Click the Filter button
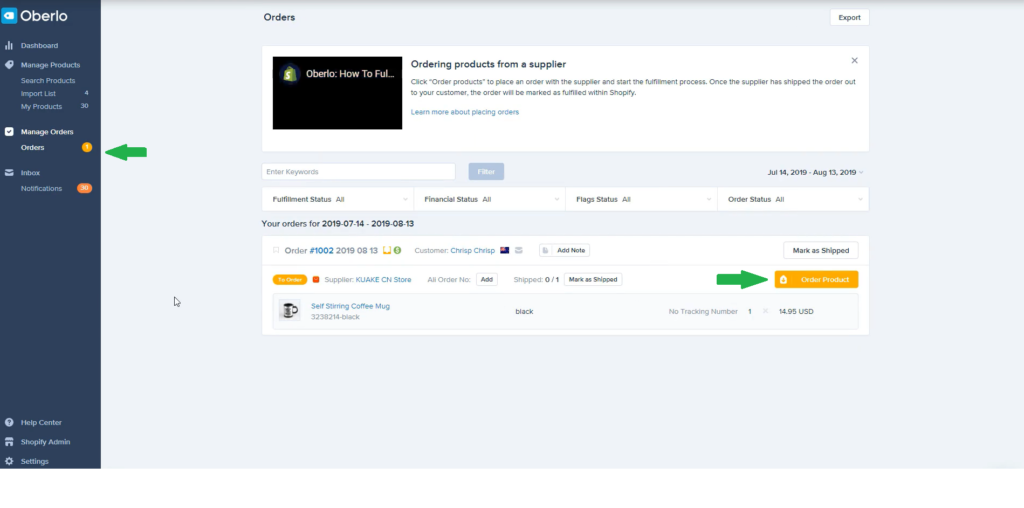1024x508 pixels. 486,172
